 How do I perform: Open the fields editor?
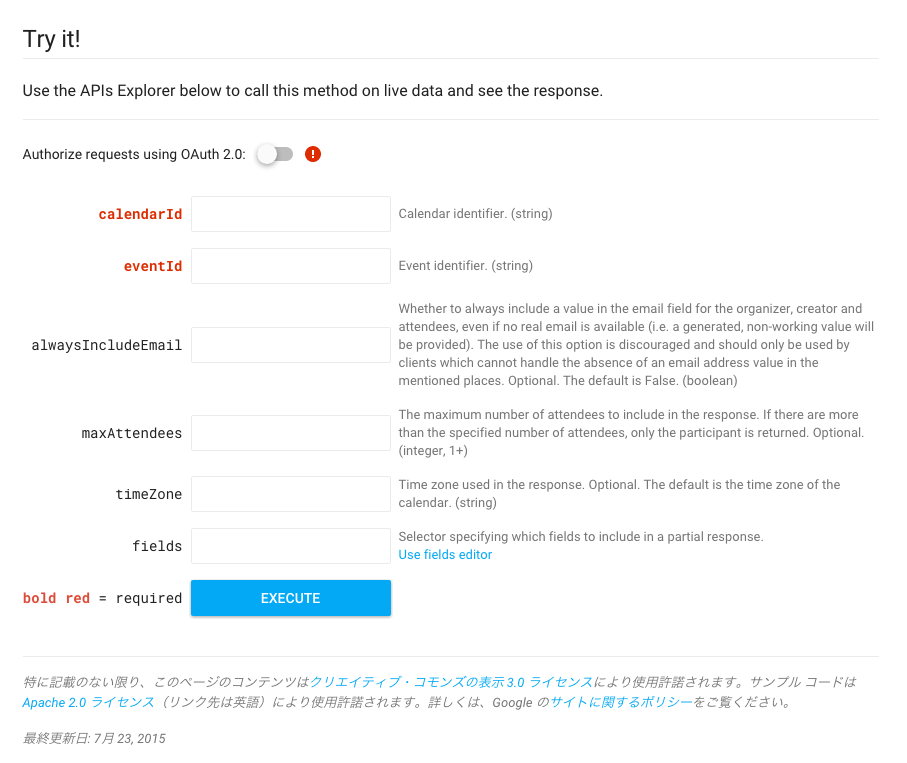coord(444,554)
